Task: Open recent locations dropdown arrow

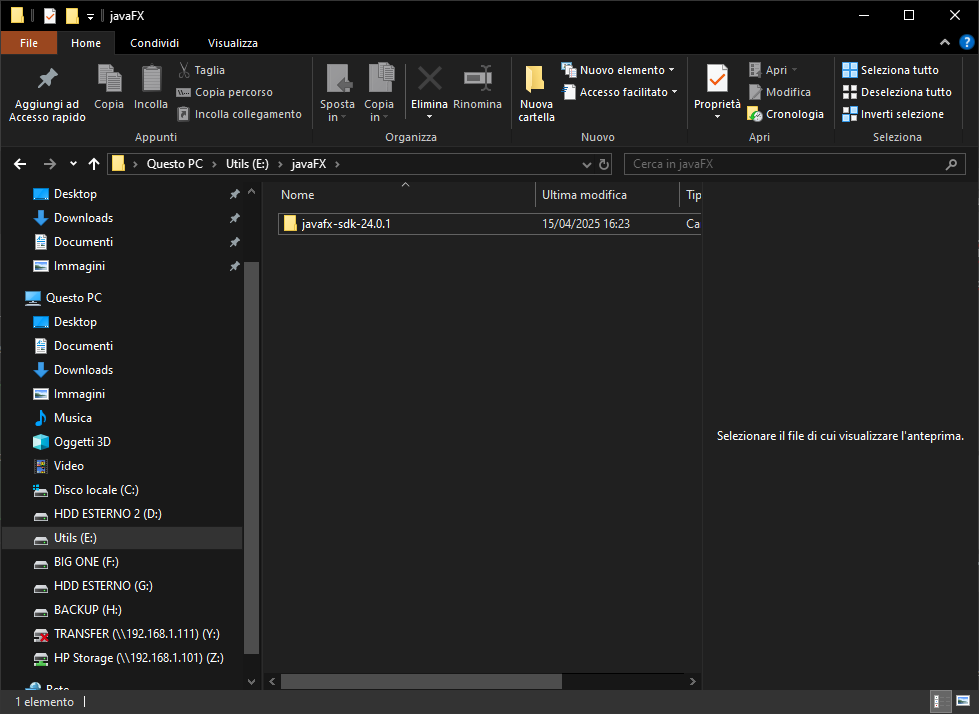Action: click(73, 164)
